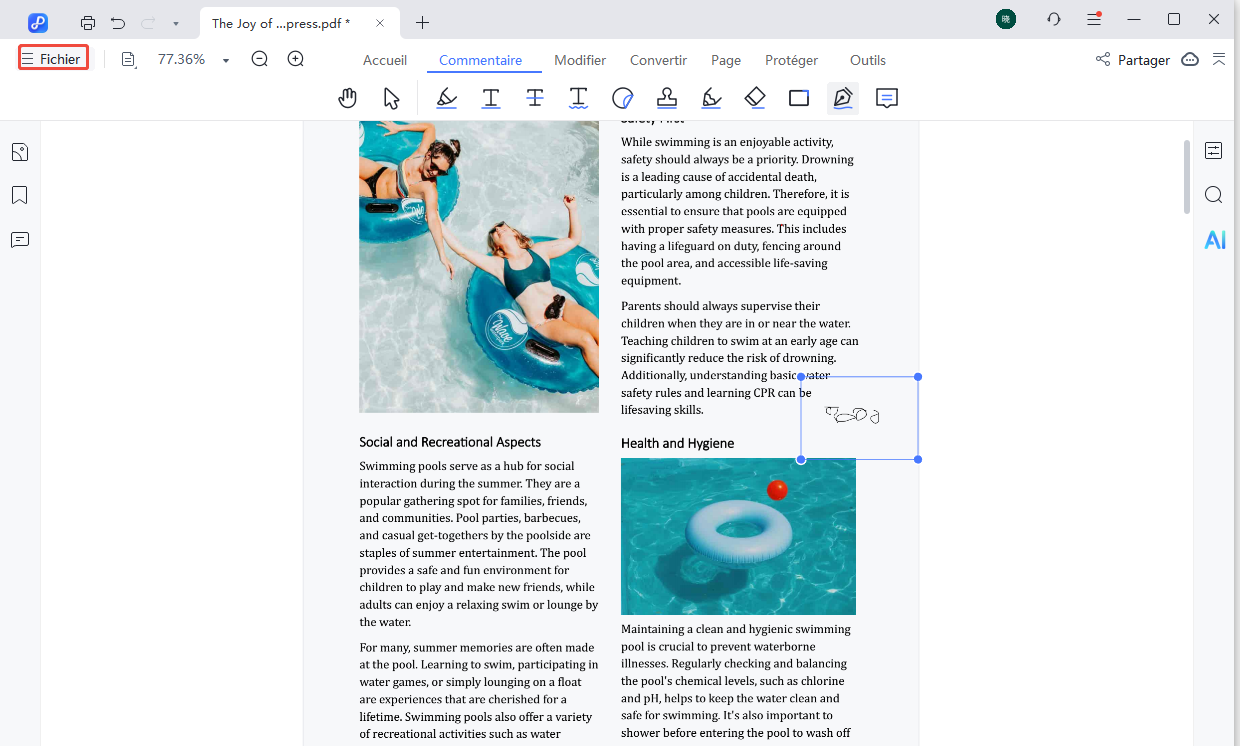Select the signature annotation on the page
This screenshot has height=746, width=1240.
click(855, 415)
